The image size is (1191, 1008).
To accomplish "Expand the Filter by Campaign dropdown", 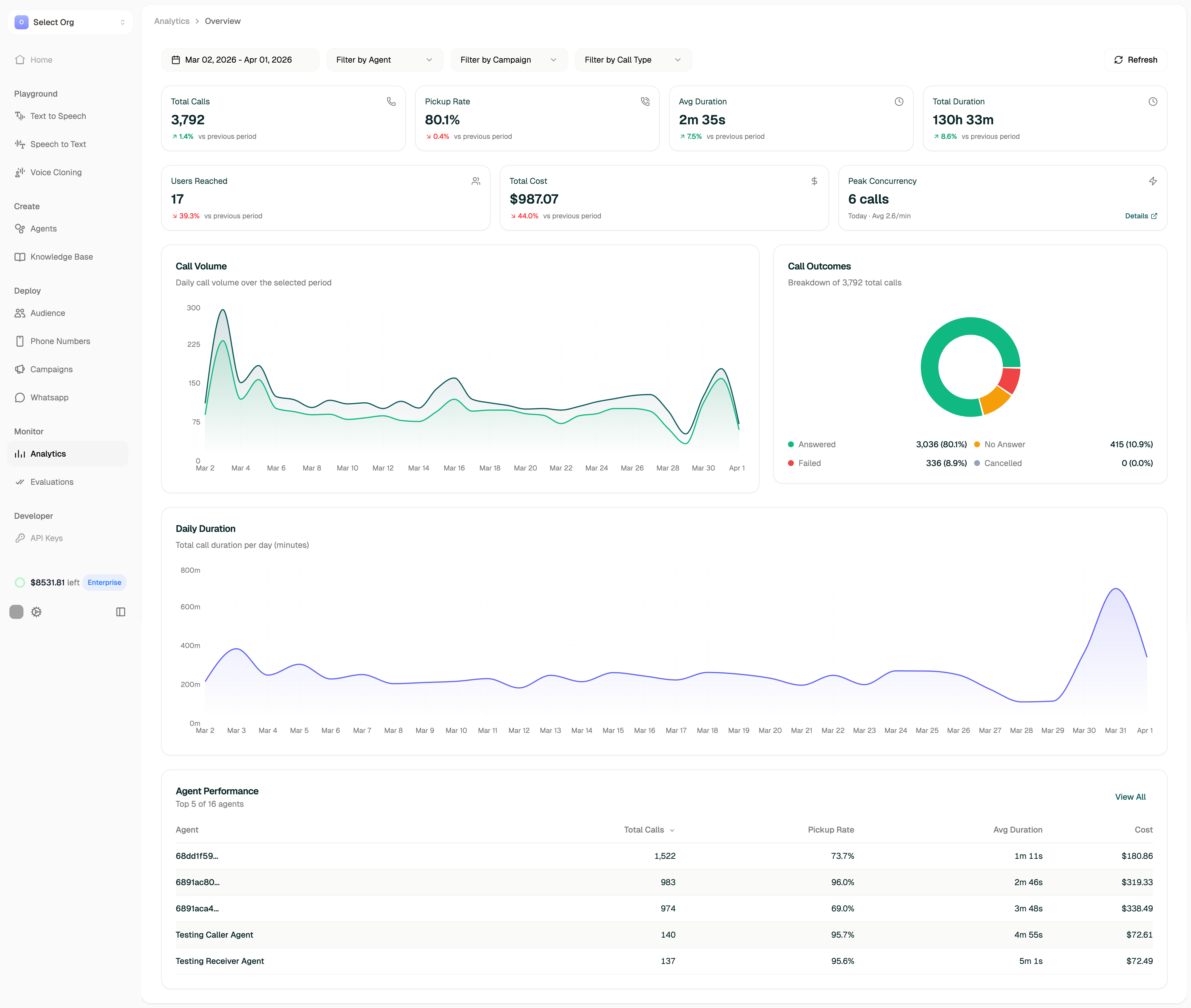I will (508, 60).
